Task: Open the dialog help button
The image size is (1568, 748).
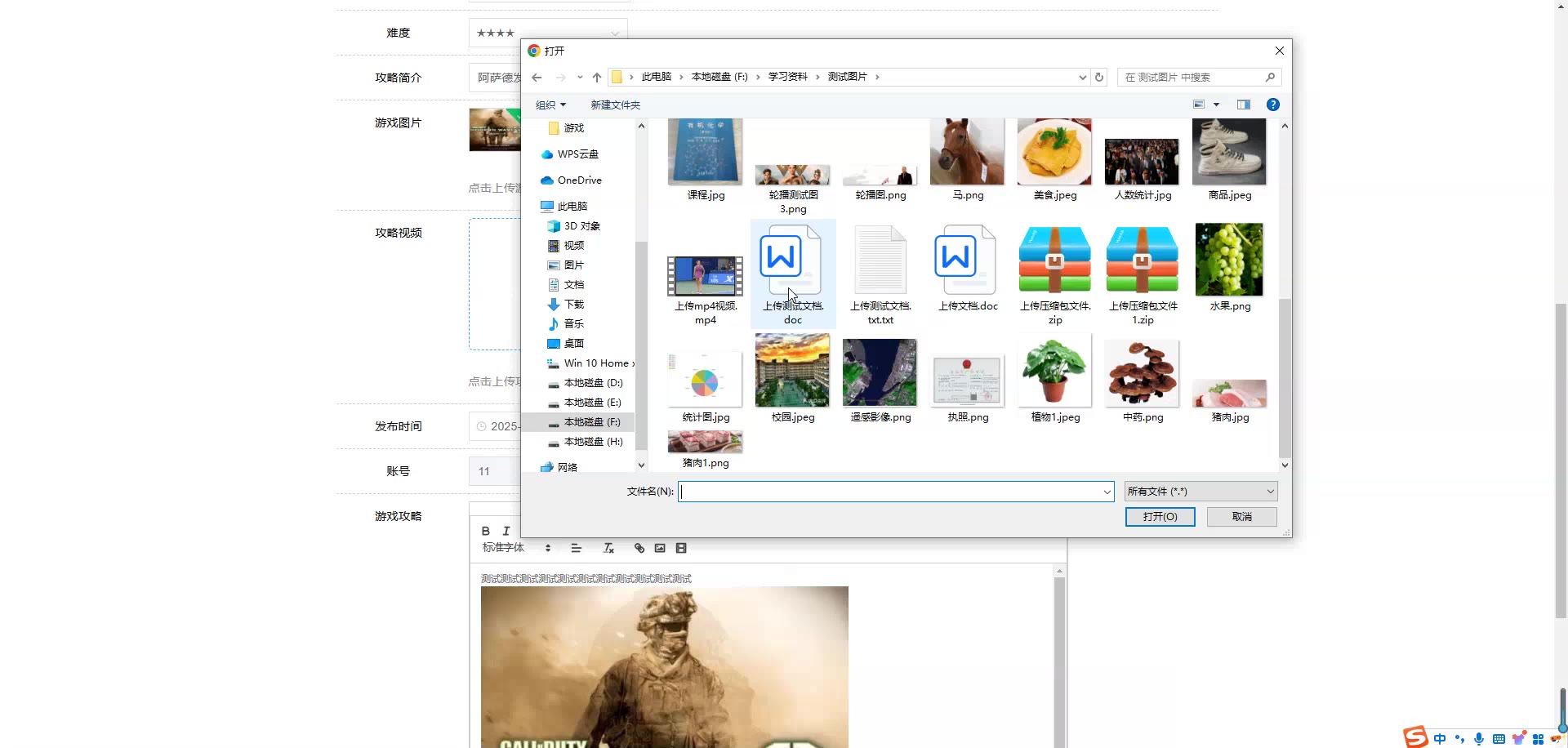Action: [x=1272, y=105]
